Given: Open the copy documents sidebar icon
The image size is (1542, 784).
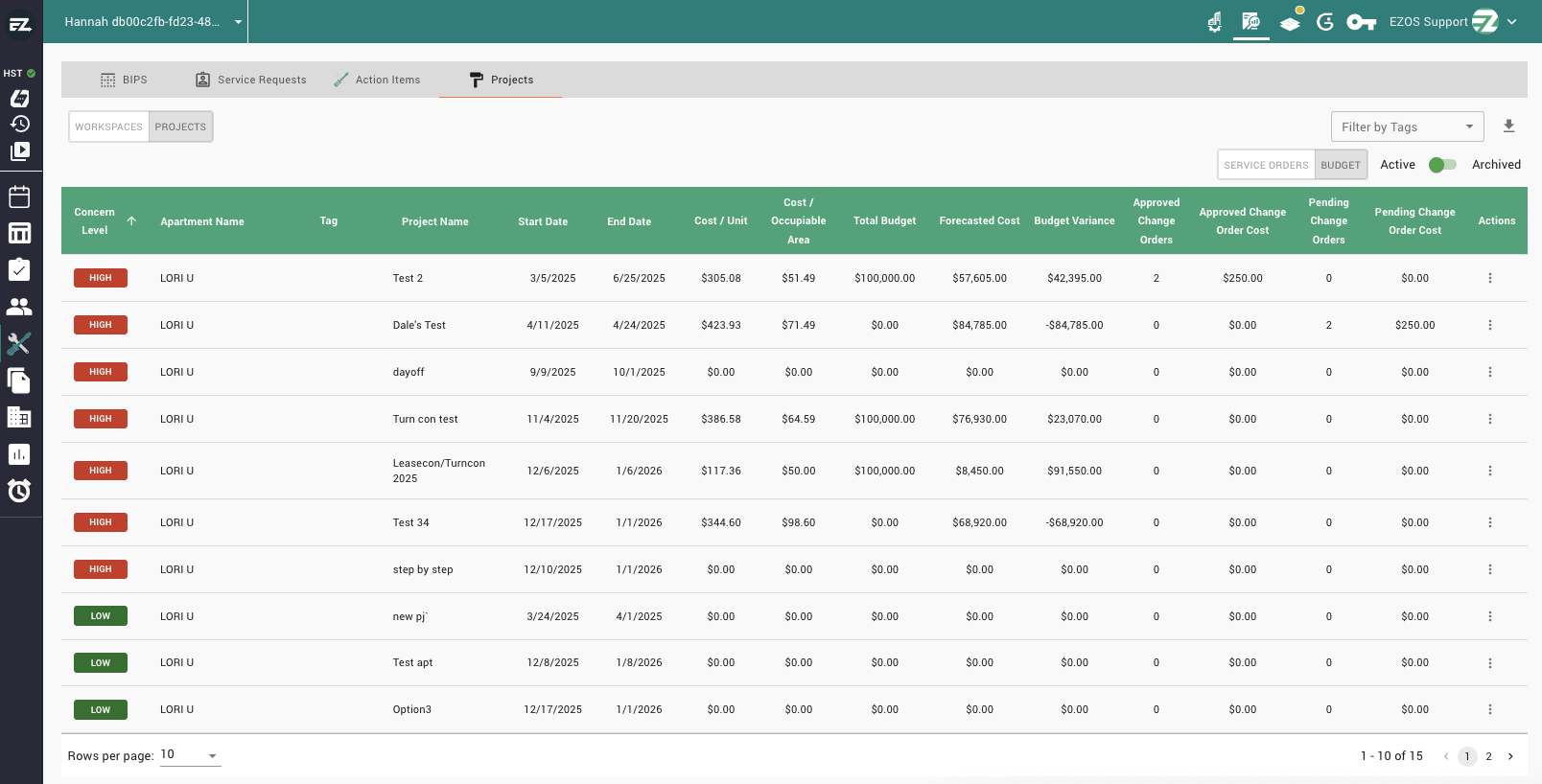Looking at the screenshot, I should (19, 380).
